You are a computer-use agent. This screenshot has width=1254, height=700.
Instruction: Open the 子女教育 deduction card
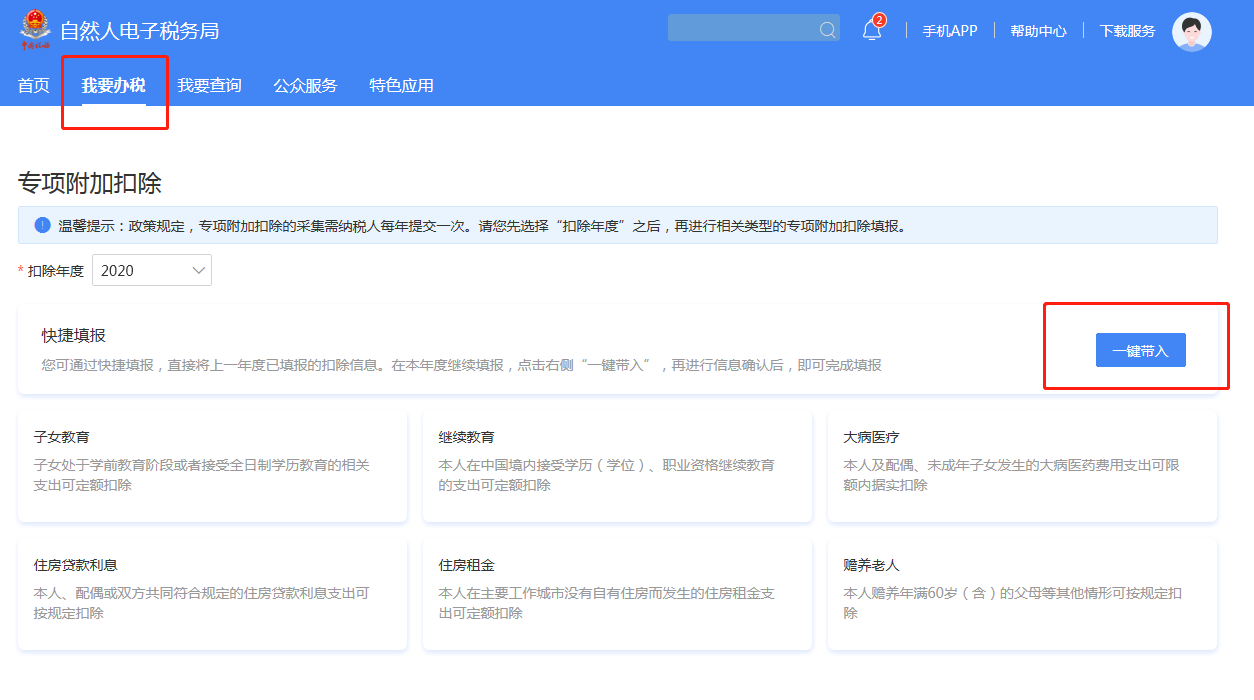point(212,465)
